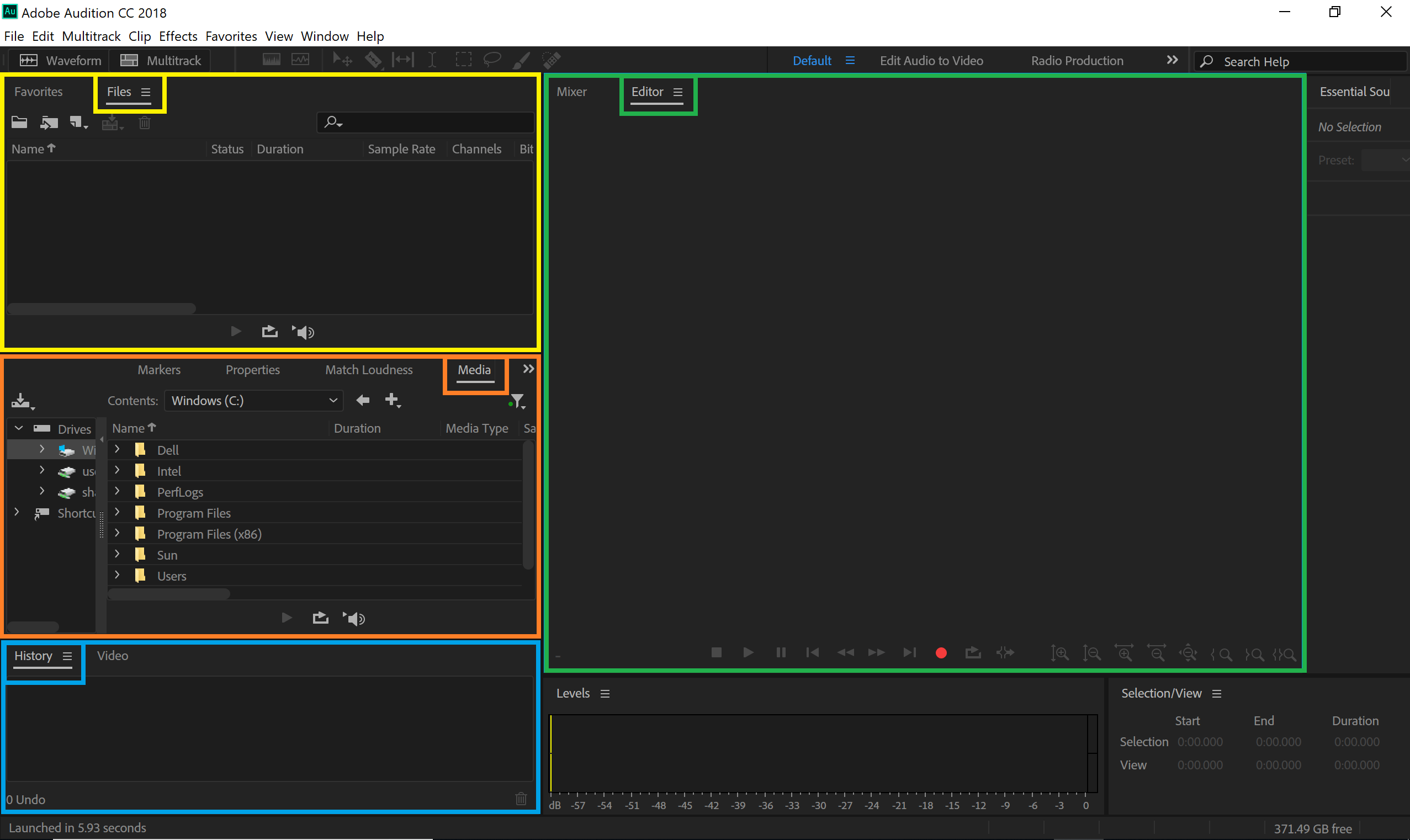Select the Lasso Selection tool
This screenshot has height=840, width=1410.
[492, 60]
